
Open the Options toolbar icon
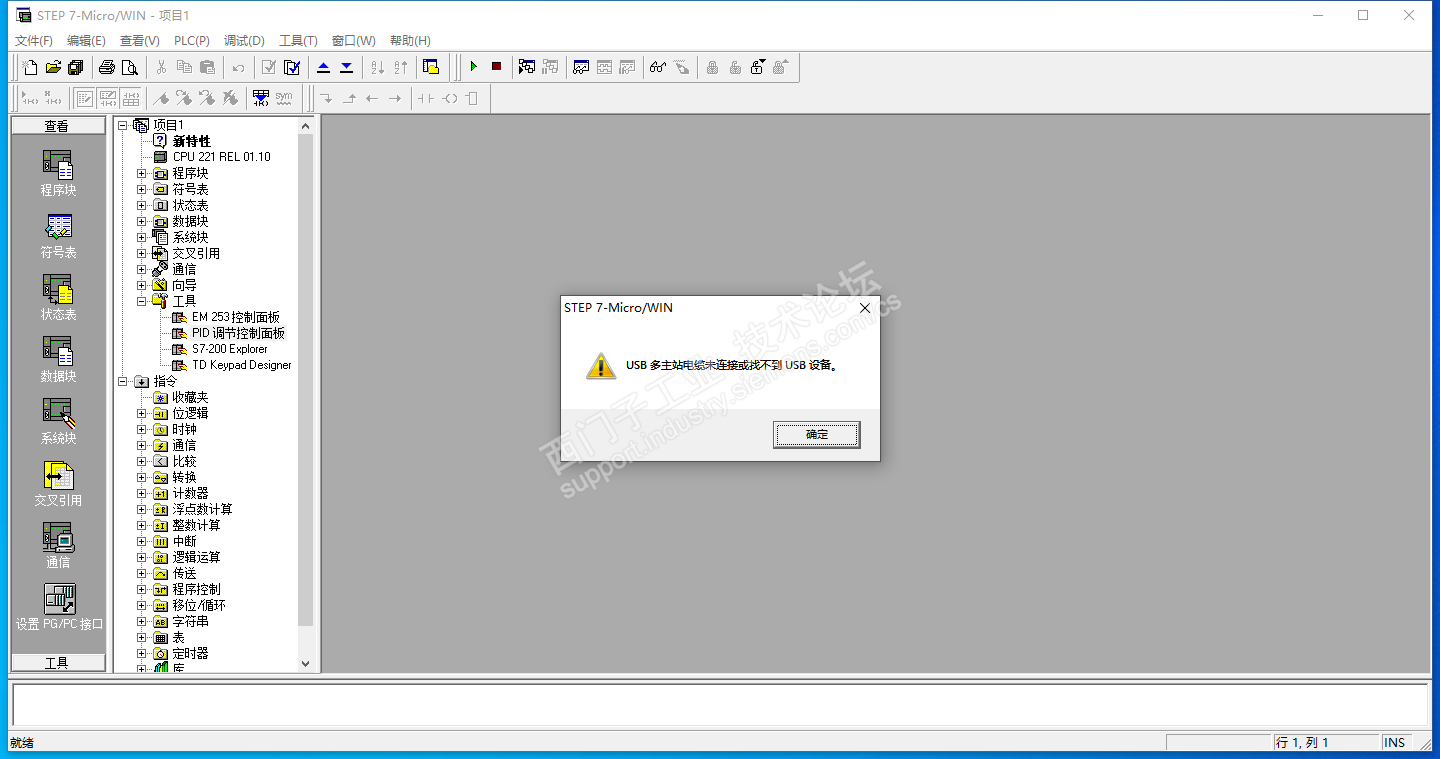pos(431,67)
